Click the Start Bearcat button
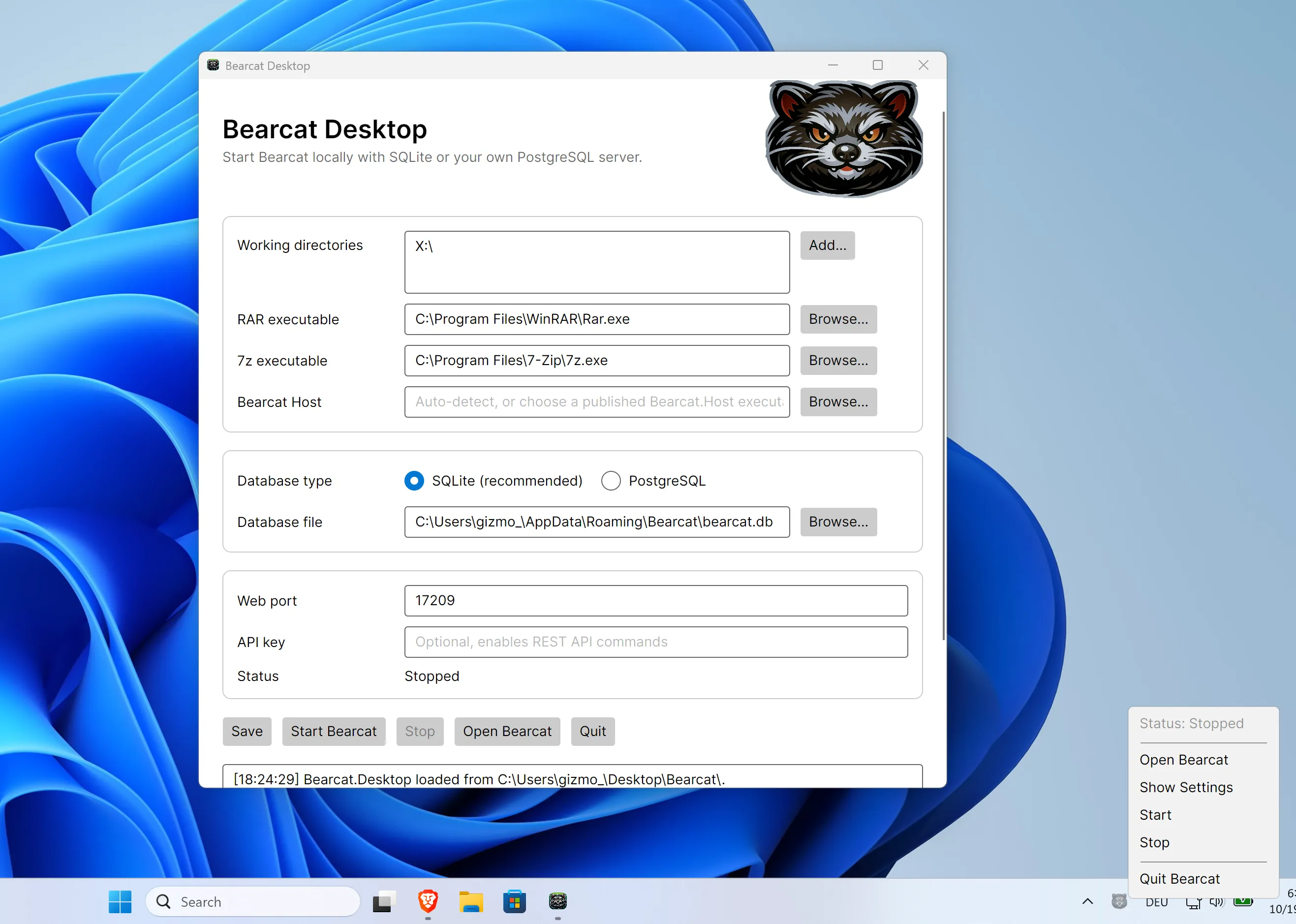Viewport: 1296px width, 924px height. (x=334, y=731)
